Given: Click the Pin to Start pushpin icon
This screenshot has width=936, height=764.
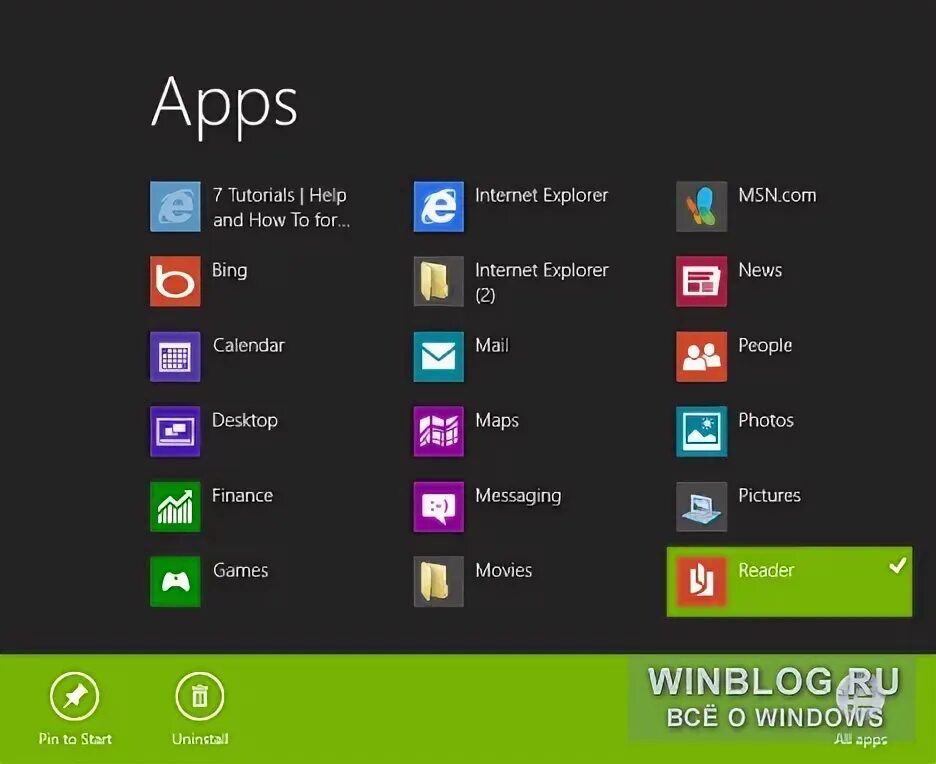Looking at the screenshot, I should tap(75, 696).
